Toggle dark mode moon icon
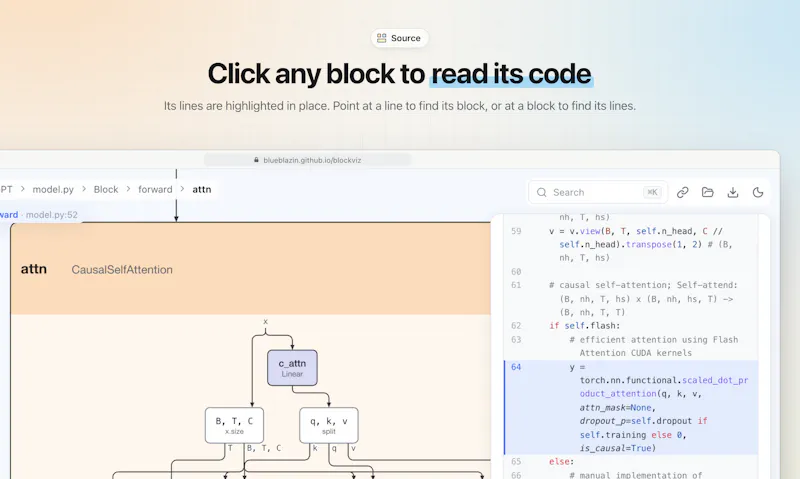This screenshot has width=800, height=479. 758,192
